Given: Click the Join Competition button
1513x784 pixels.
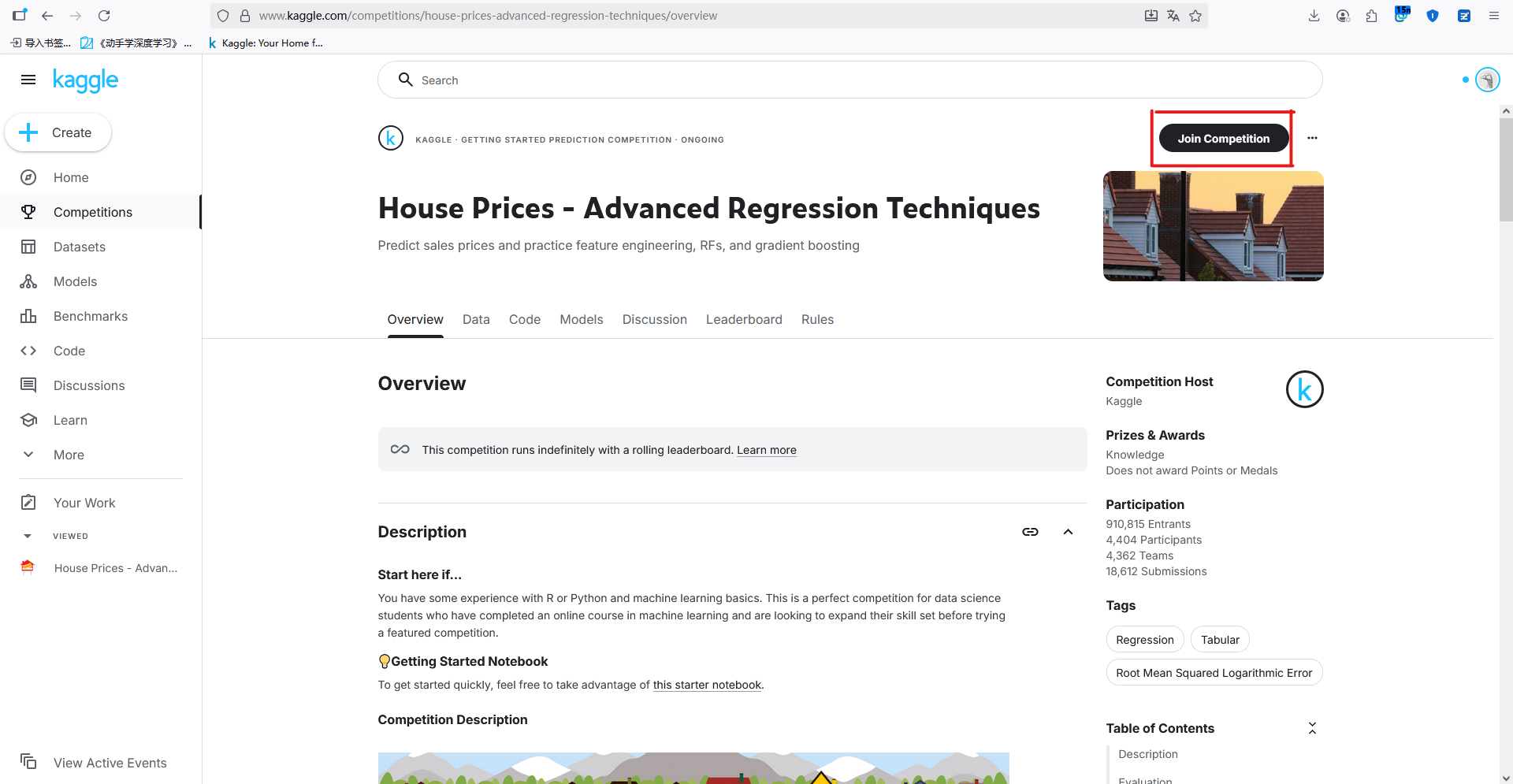Looking at the screenshot, I should point(1224,139).
